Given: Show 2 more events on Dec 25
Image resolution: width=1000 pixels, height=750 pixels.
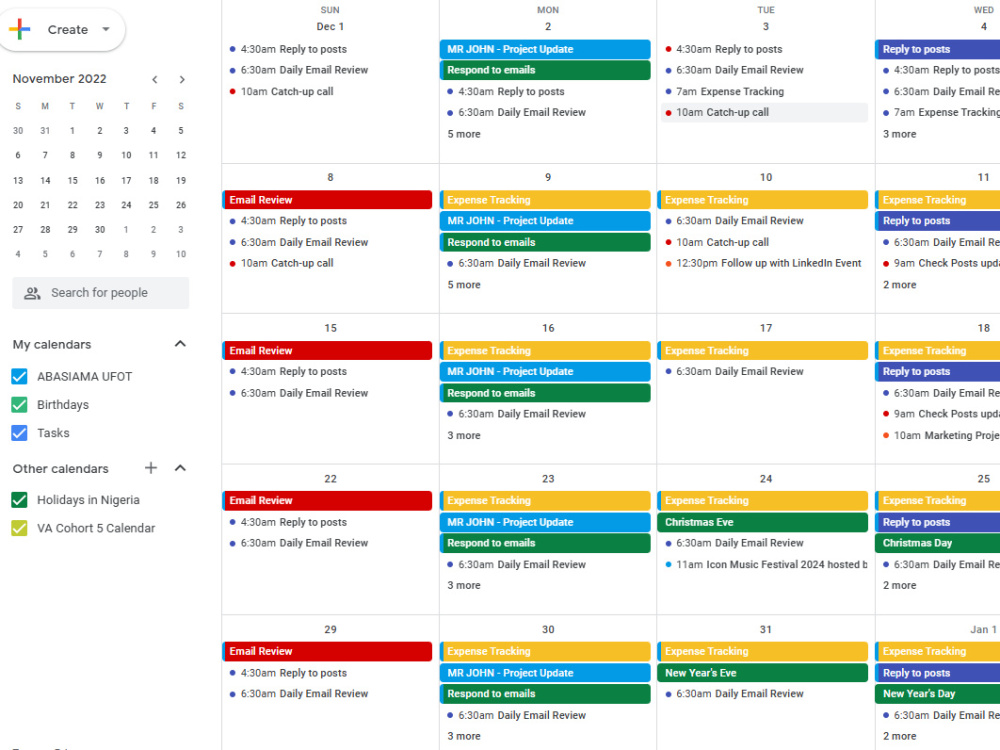Looking at the screenshot, I should (x=899, y=585).
